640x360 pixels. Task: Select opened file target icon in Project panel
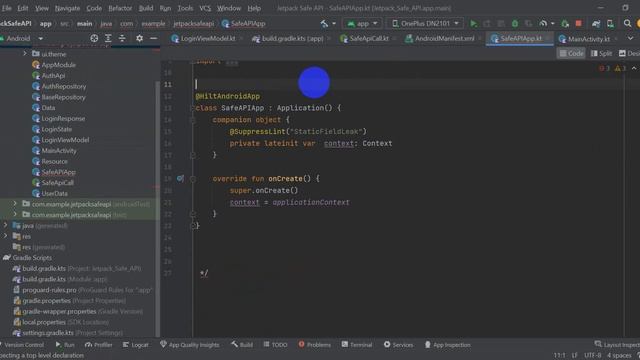[94, 38]
